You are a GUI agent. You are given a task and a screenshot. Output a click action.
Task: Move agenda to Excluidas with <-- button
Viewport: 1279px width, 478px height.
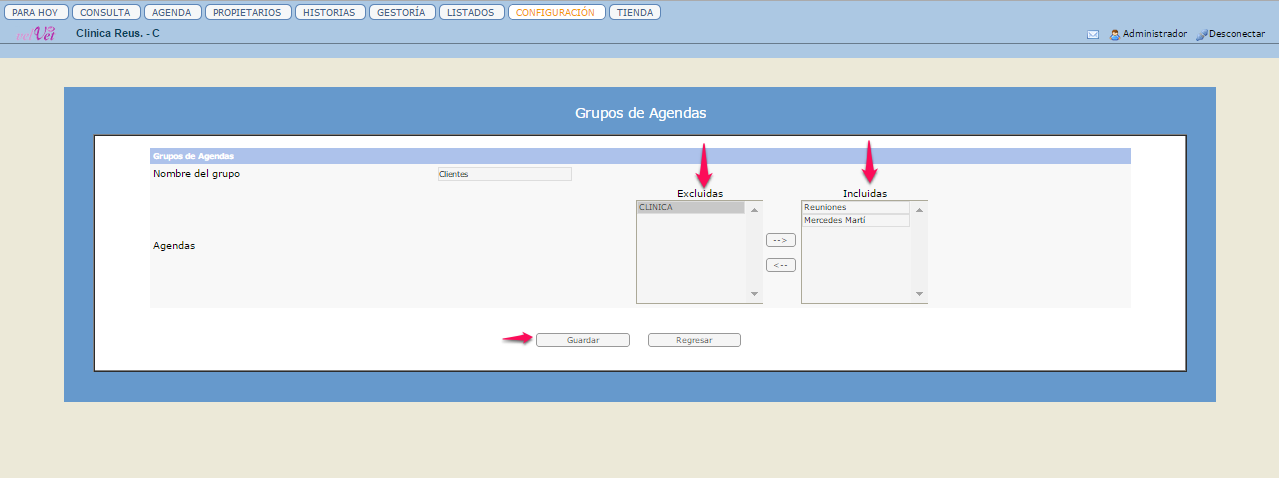[780, 265]
